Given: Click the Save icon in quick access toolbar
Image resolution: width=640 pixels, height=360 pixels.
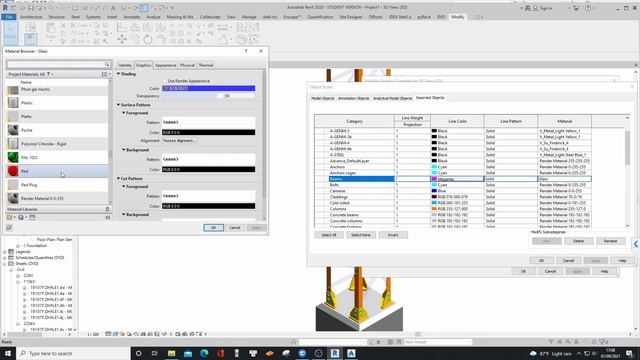Looking at the screenshot, I should click(31, 8).
